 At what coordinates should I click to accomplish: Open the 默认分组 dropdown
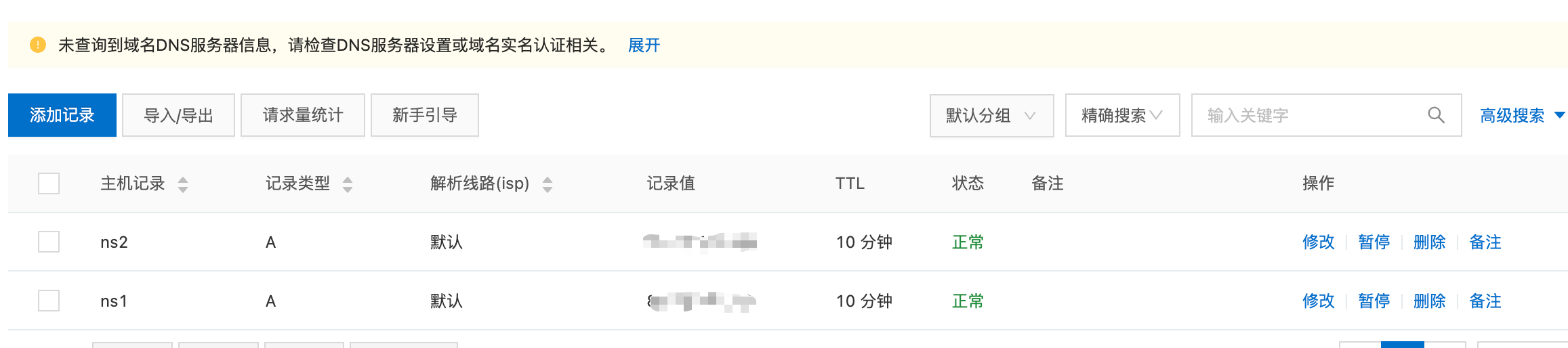tap(991, 115)
